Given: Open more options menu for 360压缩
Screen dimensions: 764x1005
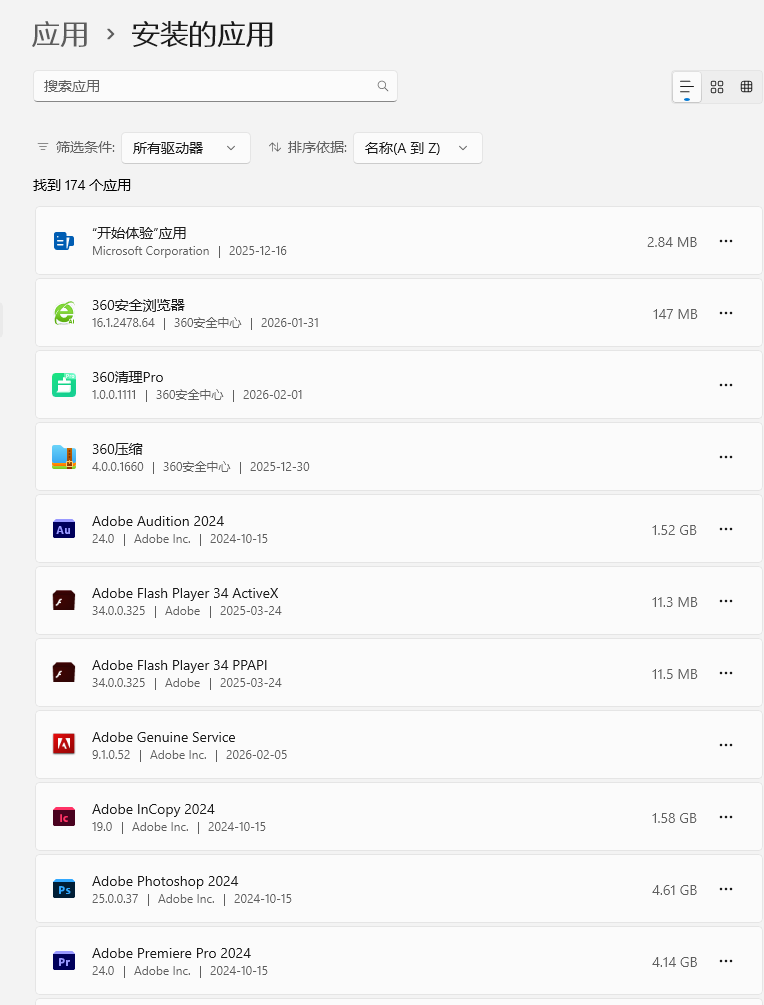Looking at the screenshot, I should [x=726, y=457].
